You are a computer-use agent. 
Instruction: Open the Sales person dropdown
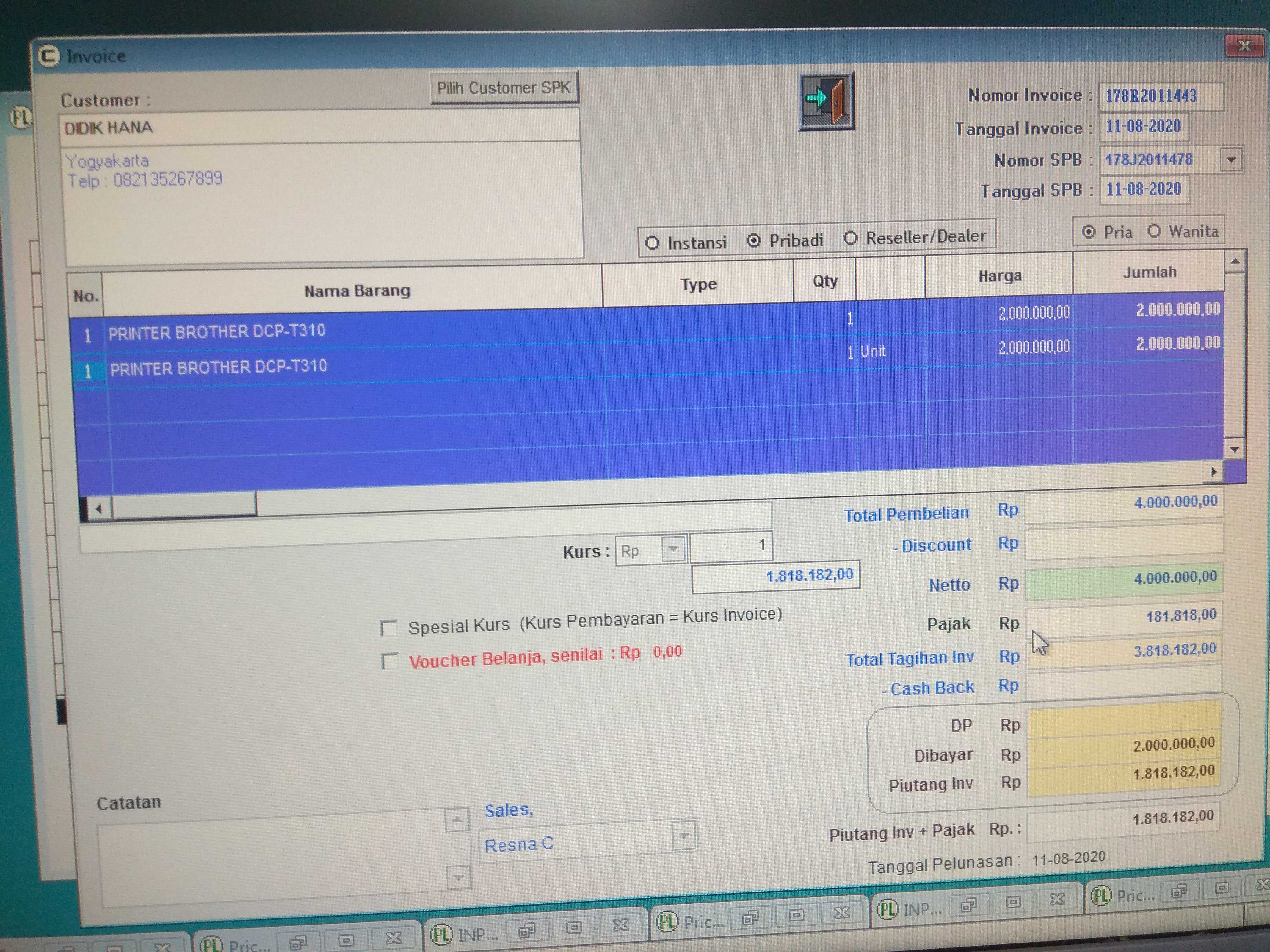point(683,836)
